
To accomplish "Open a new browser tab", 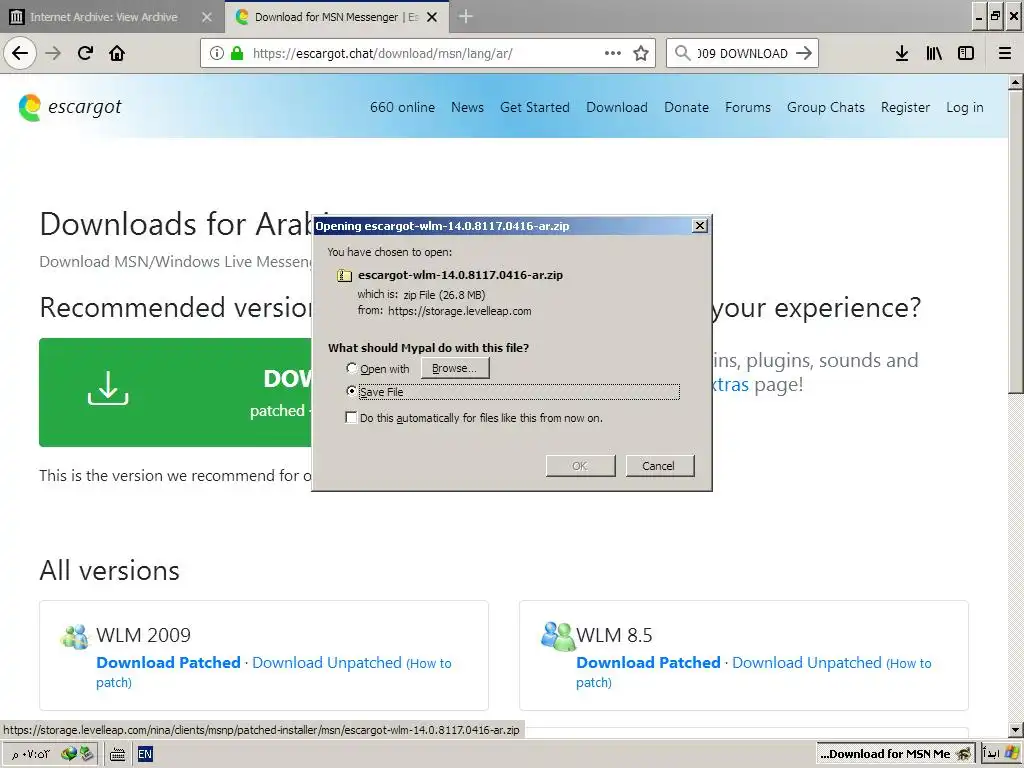I will tap(465, 16).
